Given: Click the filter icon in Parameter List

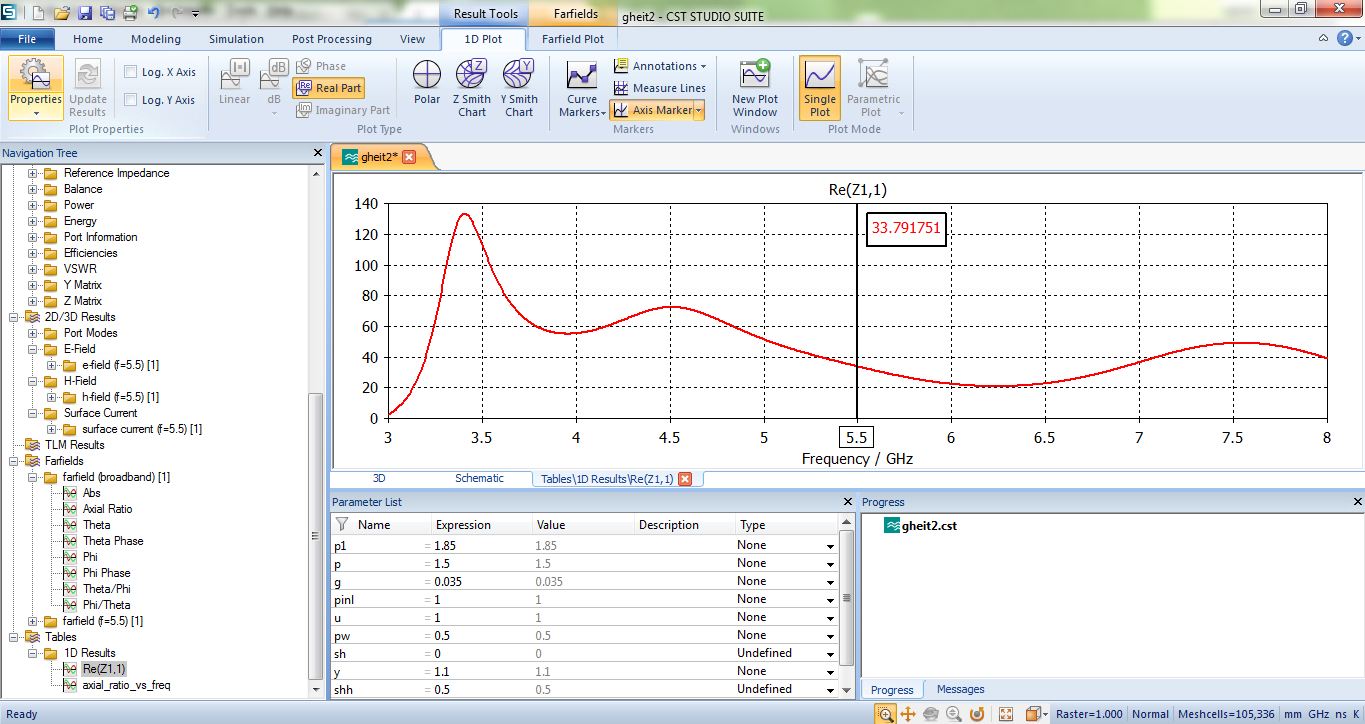Looking at the screenshot, I should (342, 524).
